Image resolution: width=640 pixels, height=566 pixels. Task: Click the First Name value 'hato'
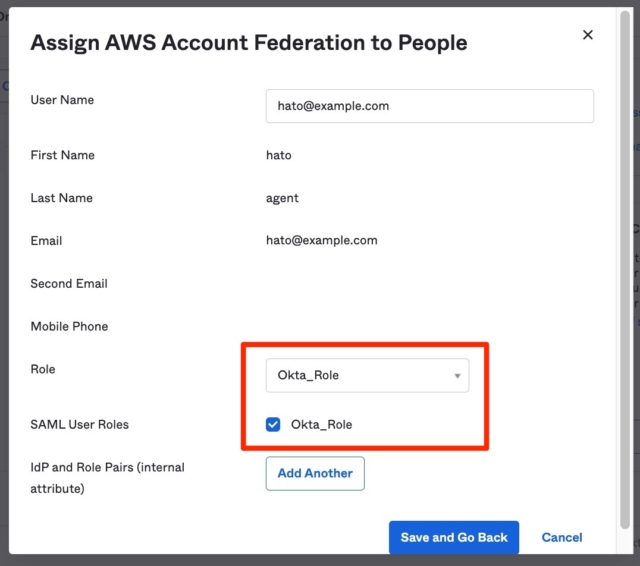click(279, 155)
